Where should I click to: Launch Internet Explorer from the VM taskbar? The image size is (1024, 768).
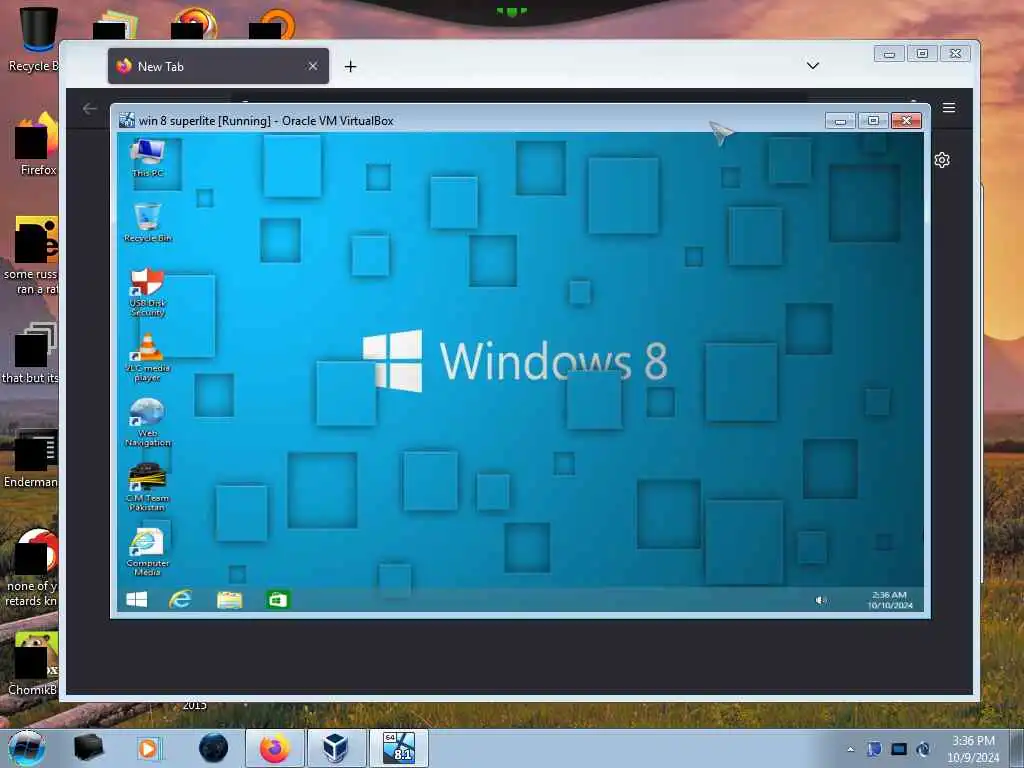181,599
